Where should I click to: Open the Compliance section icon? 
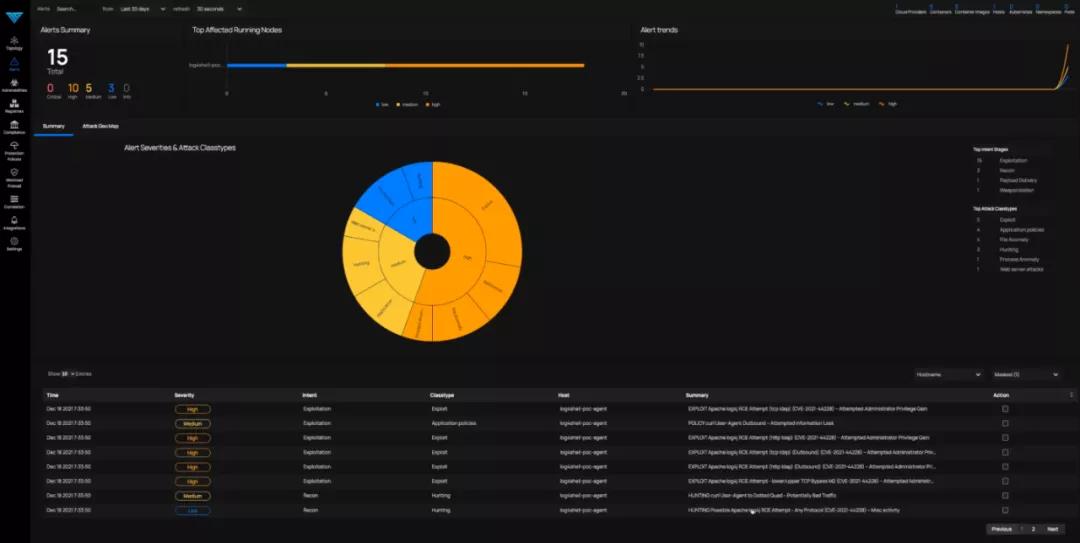click(14, 127)
